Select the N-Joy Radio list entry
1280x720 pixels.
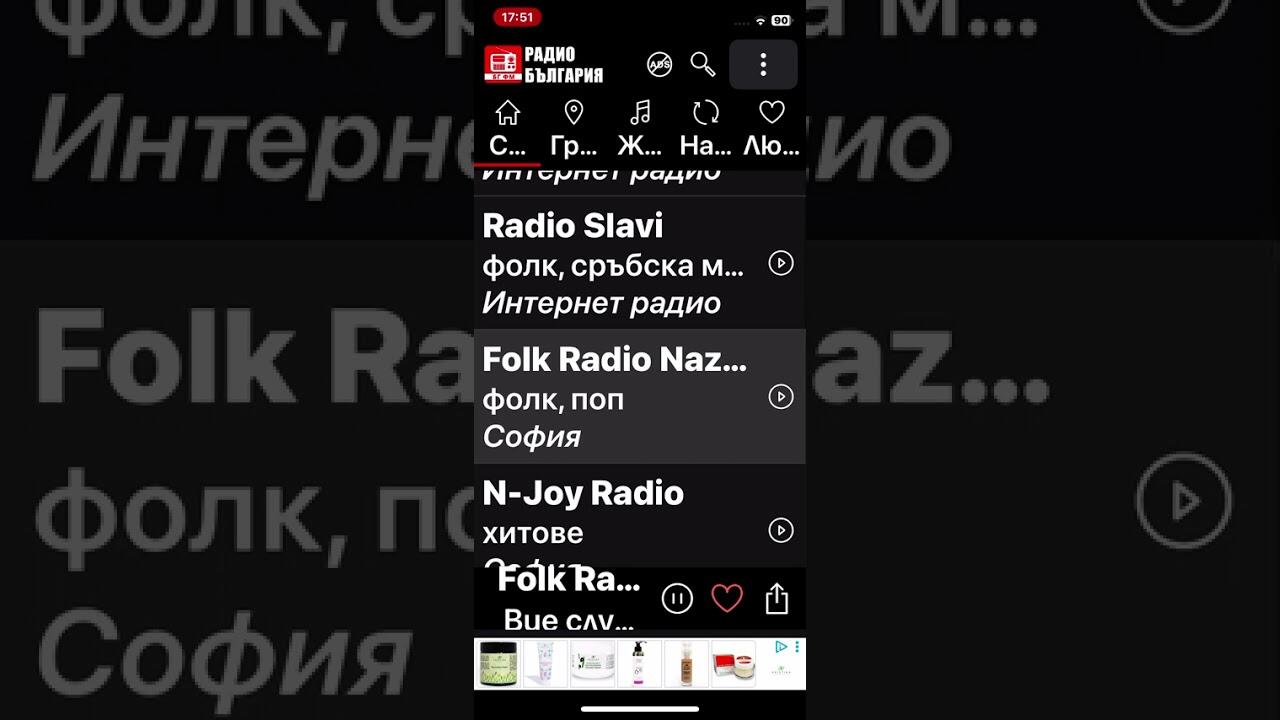coord(640,518)
